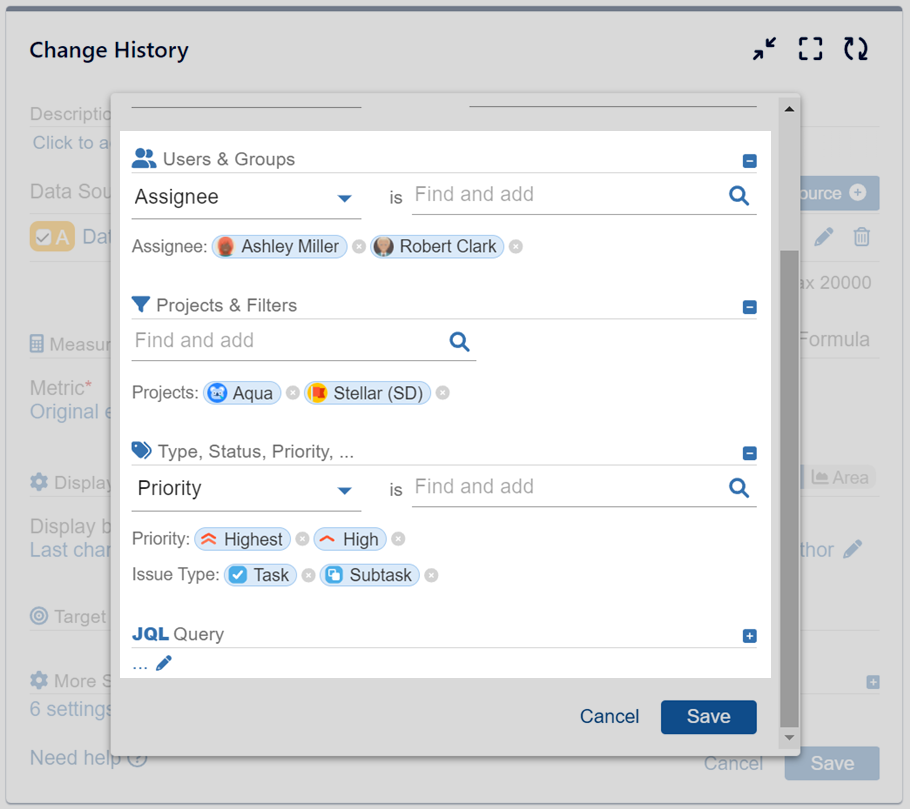Collapse the Users & Groups section
This screenshot has height=809, width=910.
pyautogui.click(x=750, y=161)
